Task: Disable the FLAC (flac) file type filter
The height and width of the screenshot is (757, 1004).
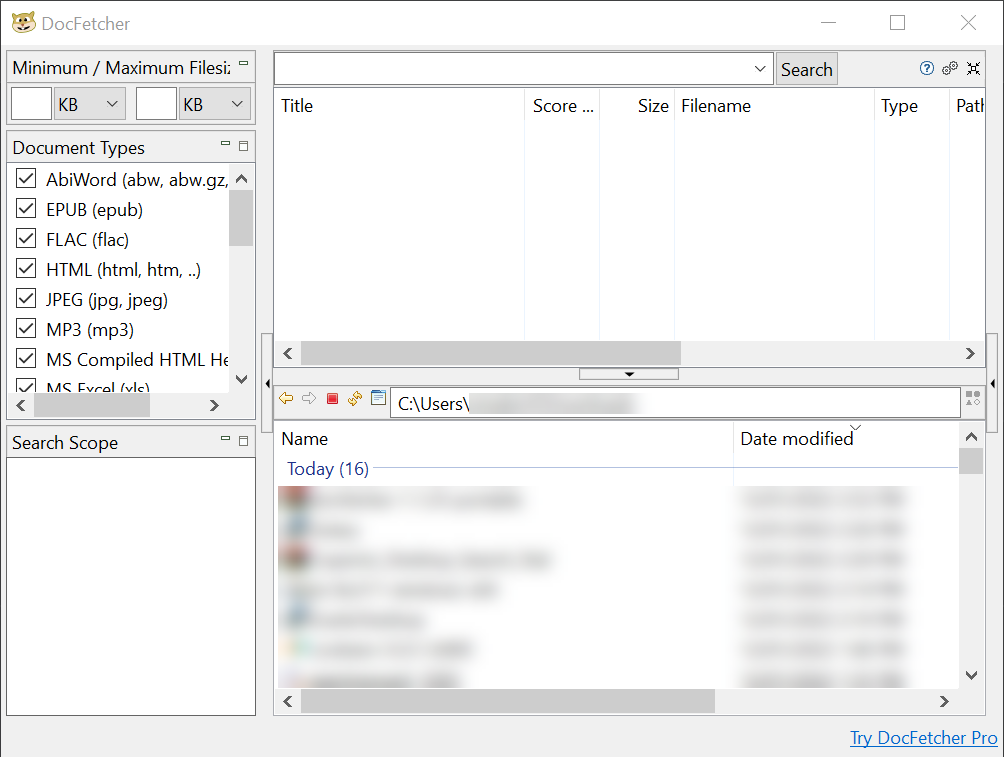Action: coord(25,239)
